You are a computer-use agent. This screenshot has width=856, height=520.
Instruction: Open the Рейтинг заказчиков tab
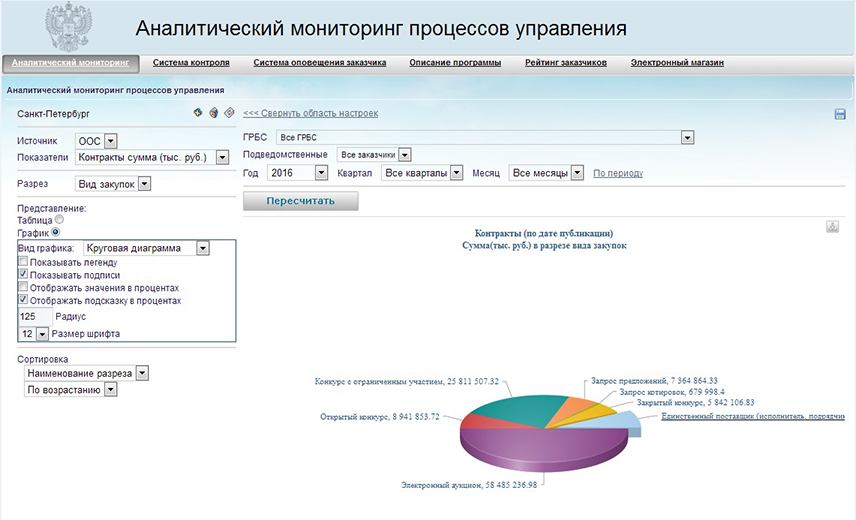[x=565, y=63]
